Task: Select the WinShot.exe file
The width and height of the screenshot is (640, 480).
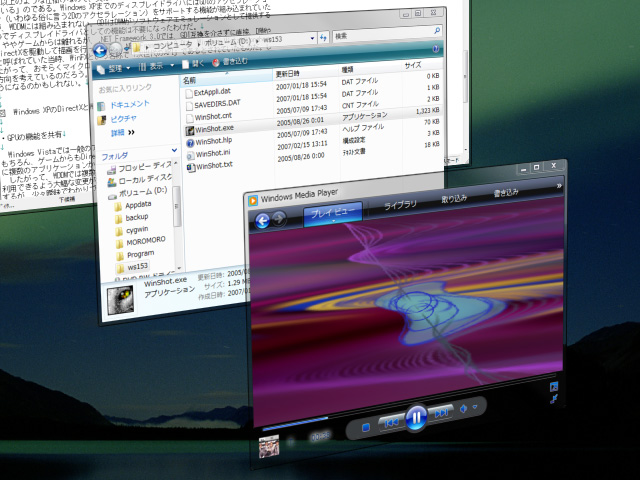Action: coord(212,129)
